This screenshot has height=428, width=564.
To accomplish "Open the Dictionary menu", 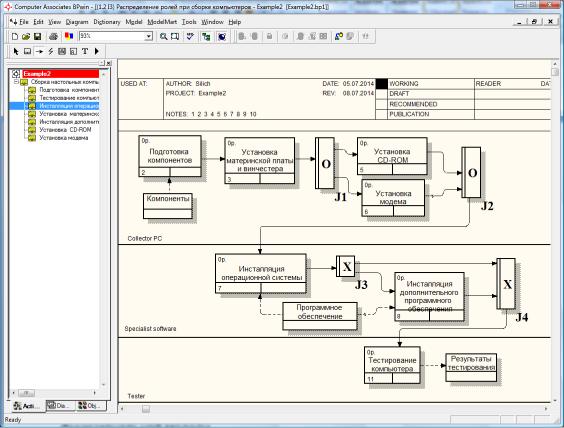I will point(107,22).
